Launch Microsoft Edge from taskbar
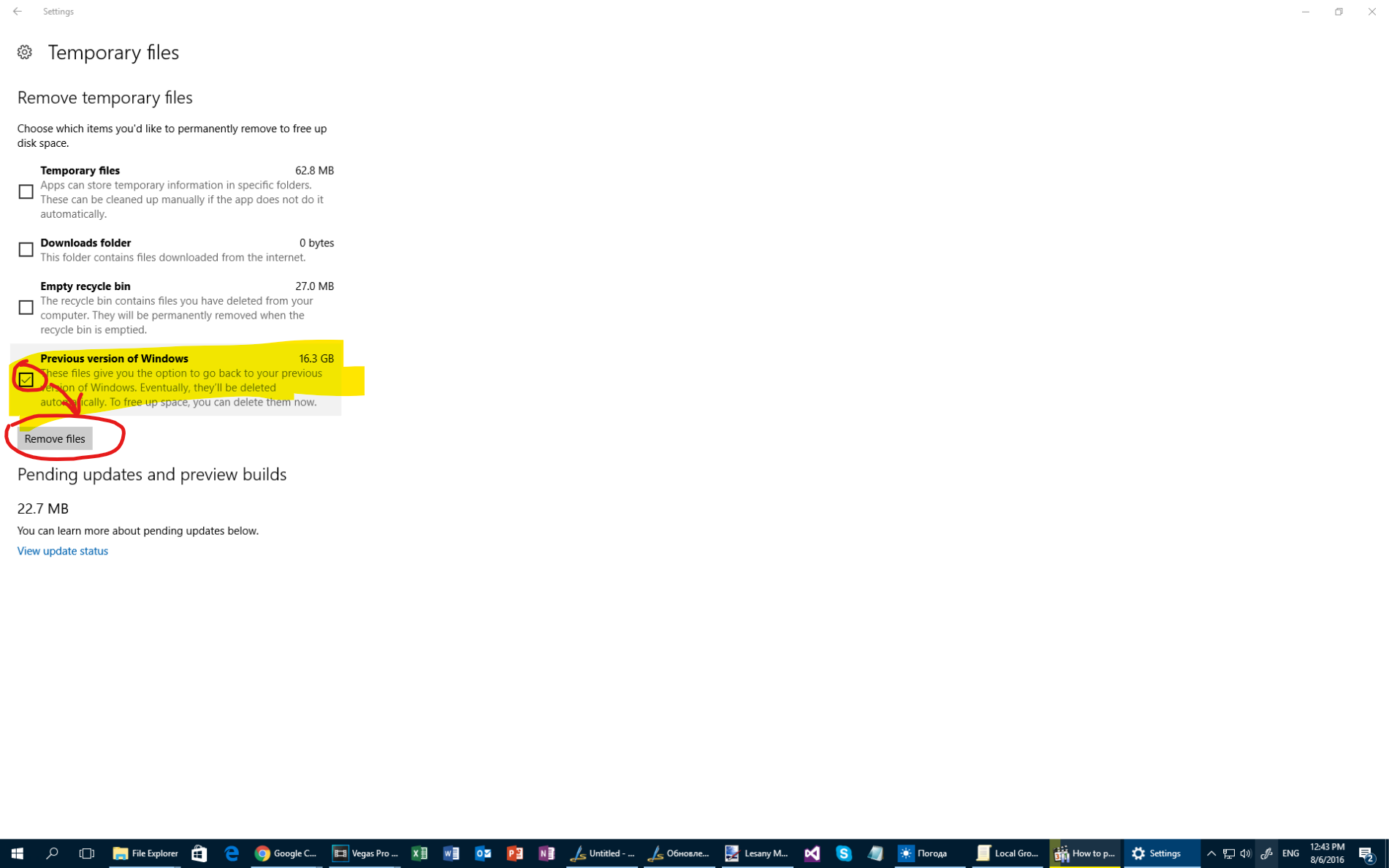This screenshot has width=1389, height=868. (232, 853)
